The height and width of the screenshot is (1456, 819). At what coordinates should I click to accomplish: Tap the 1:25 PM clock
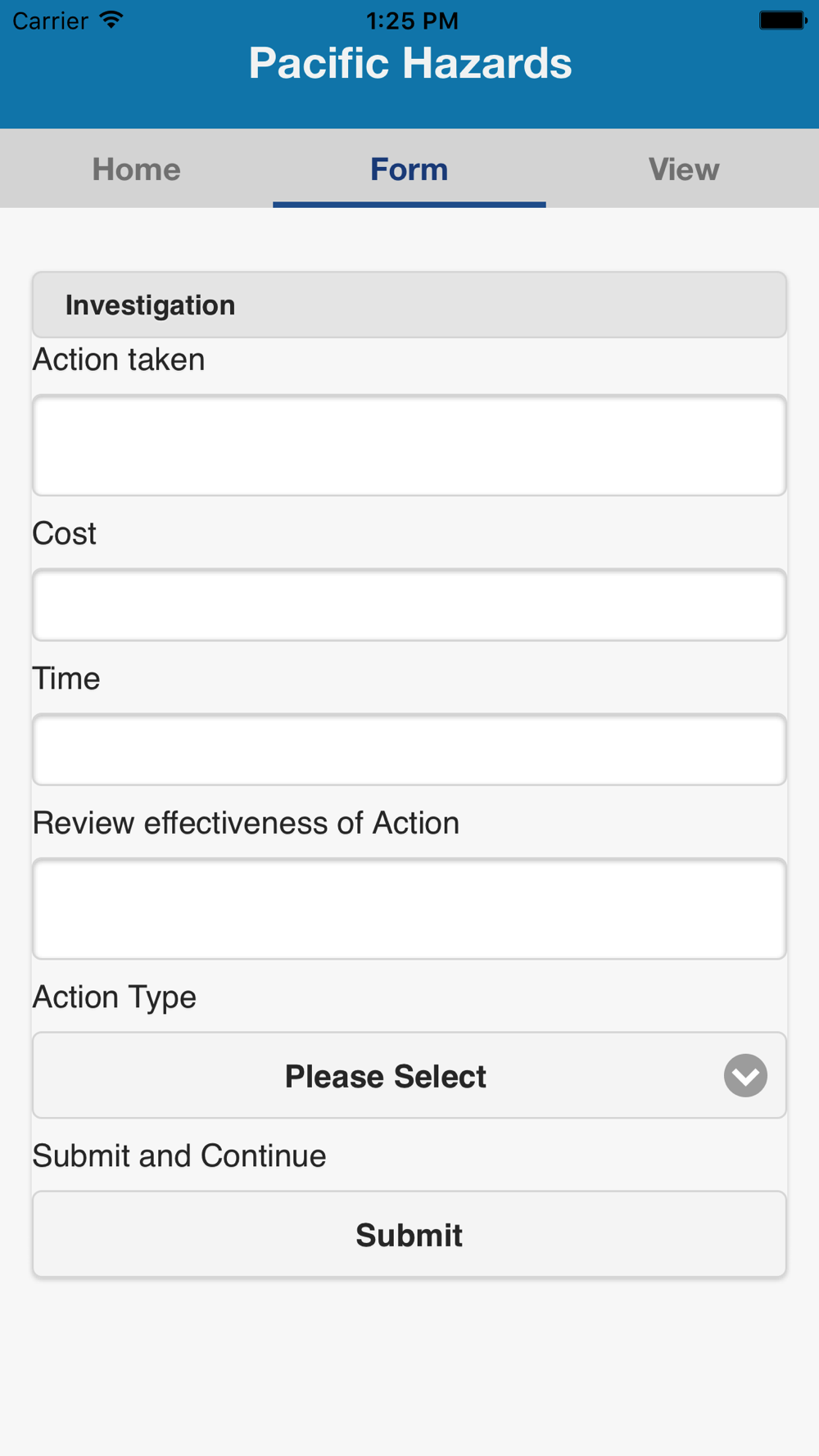pos(412,20)
